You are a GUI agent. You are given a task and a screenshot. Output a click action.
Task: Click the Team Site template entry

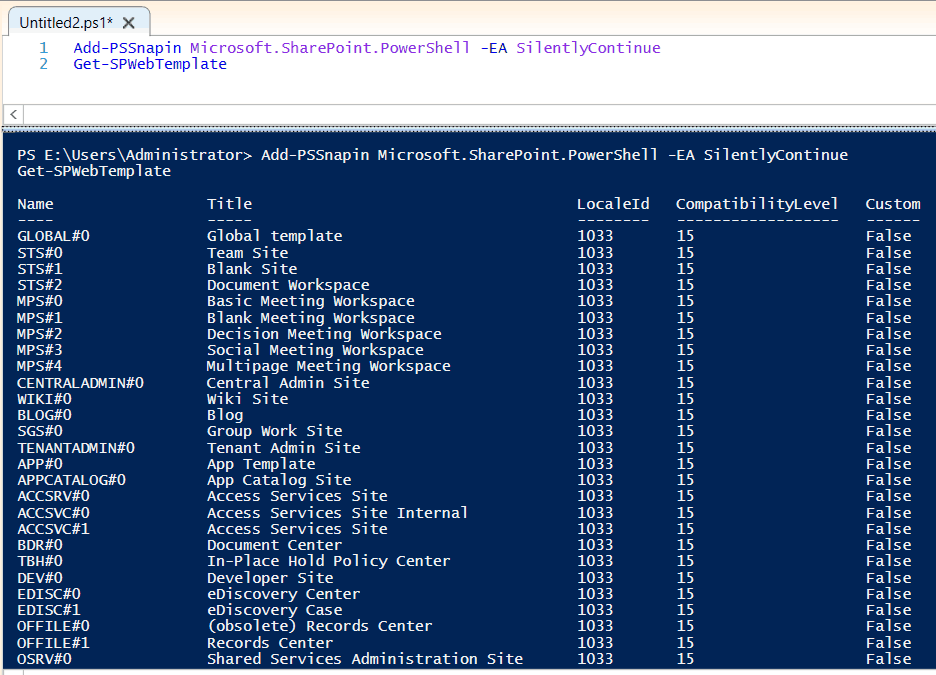(246, 252)
